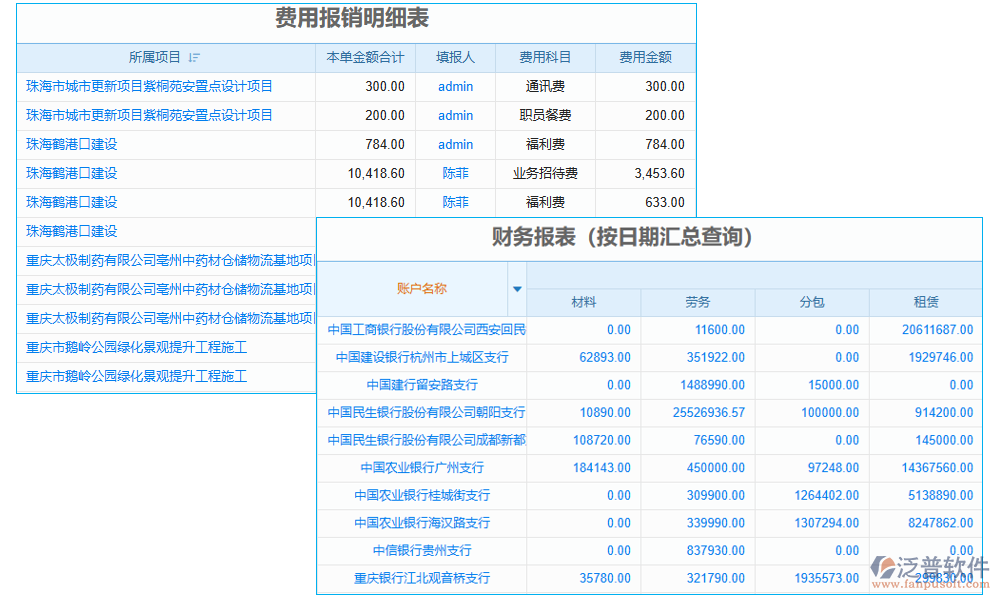
Task: Click the 中国建行留安路支行 account name
Action: tap(420, 385)
